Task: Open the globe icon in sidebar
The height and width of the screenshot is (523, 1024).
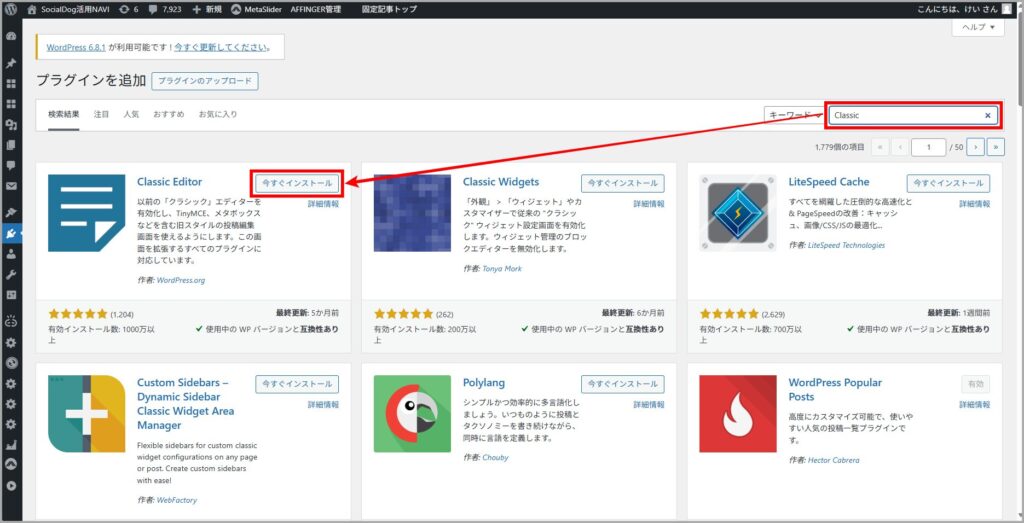Action: coord(10,363)
